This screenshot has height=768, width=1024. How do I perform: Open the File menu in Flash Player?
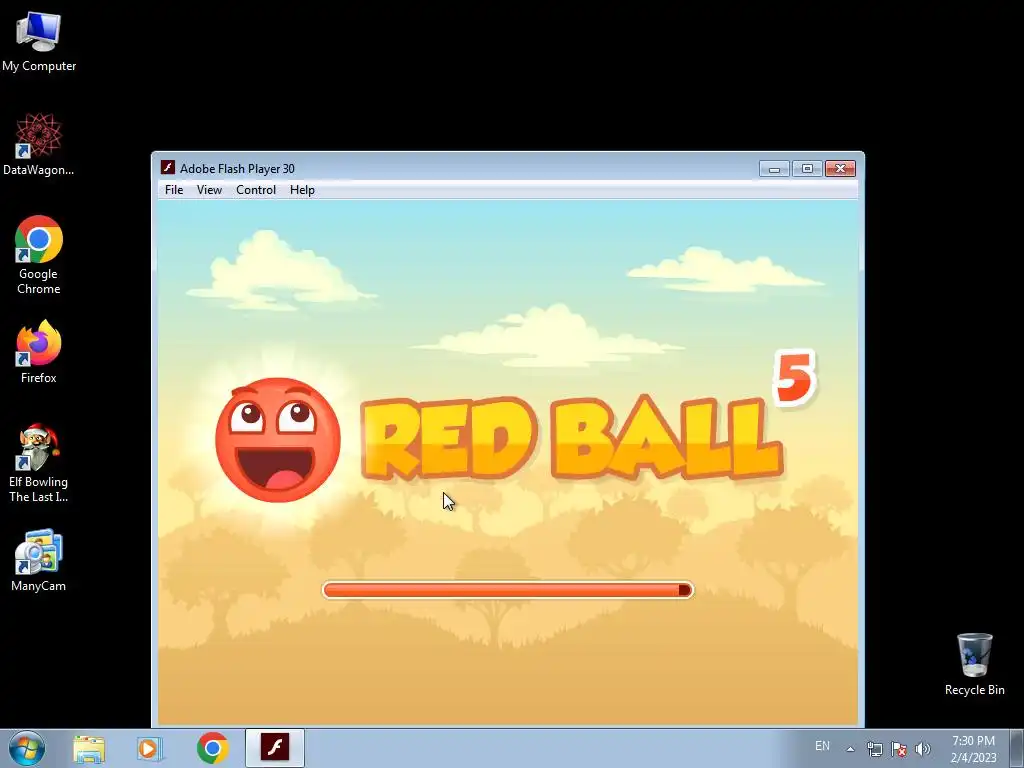[174, 190]
